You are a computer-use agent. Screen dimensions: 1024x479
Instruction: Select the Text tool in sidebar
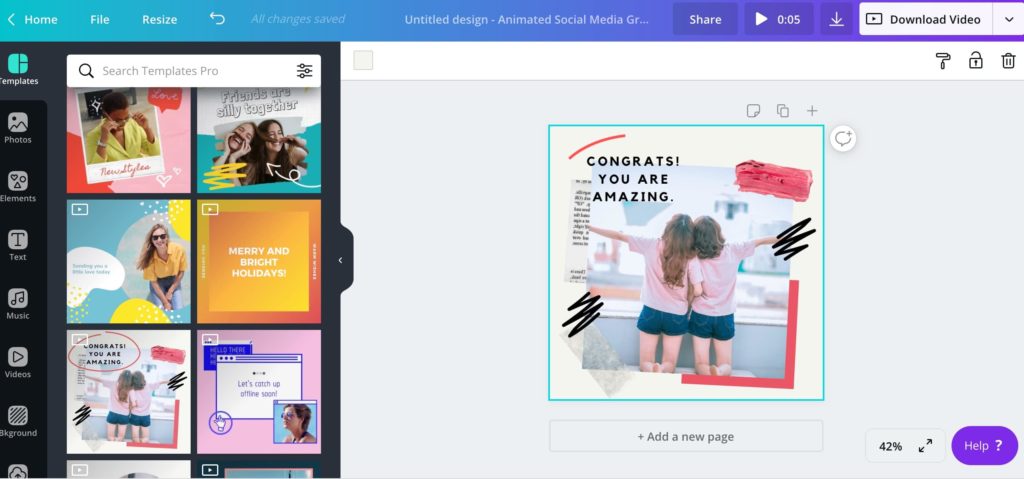pos(18,245)
